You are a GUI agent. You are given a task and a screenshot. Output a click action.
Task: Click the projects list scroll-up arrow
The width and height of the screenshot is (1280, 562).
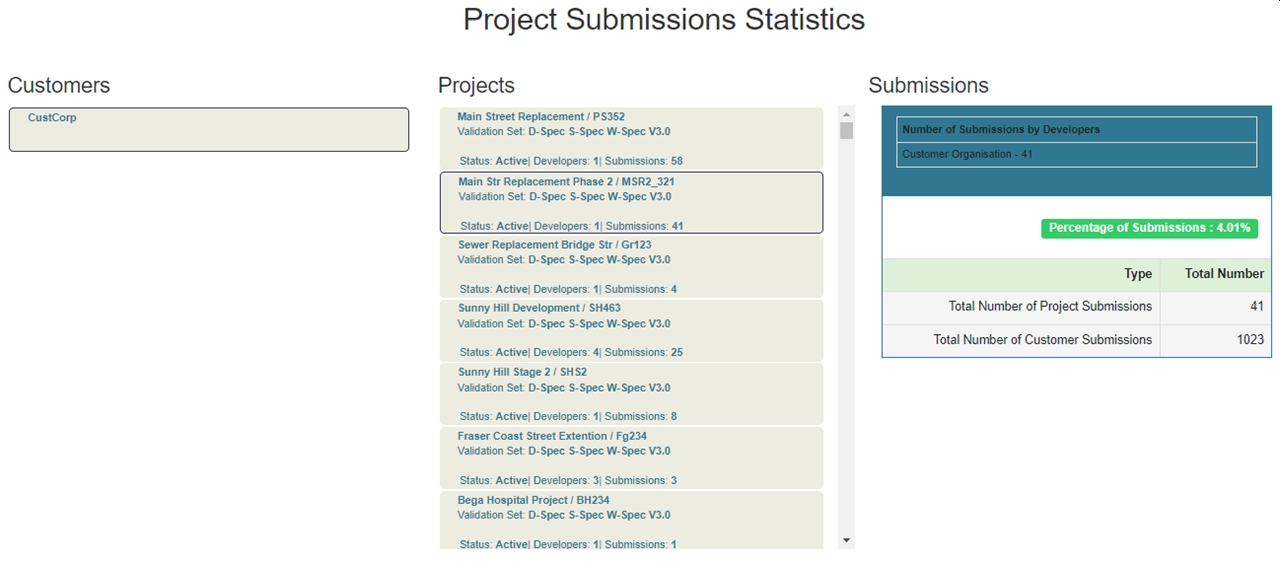click(x=847, y=114)
